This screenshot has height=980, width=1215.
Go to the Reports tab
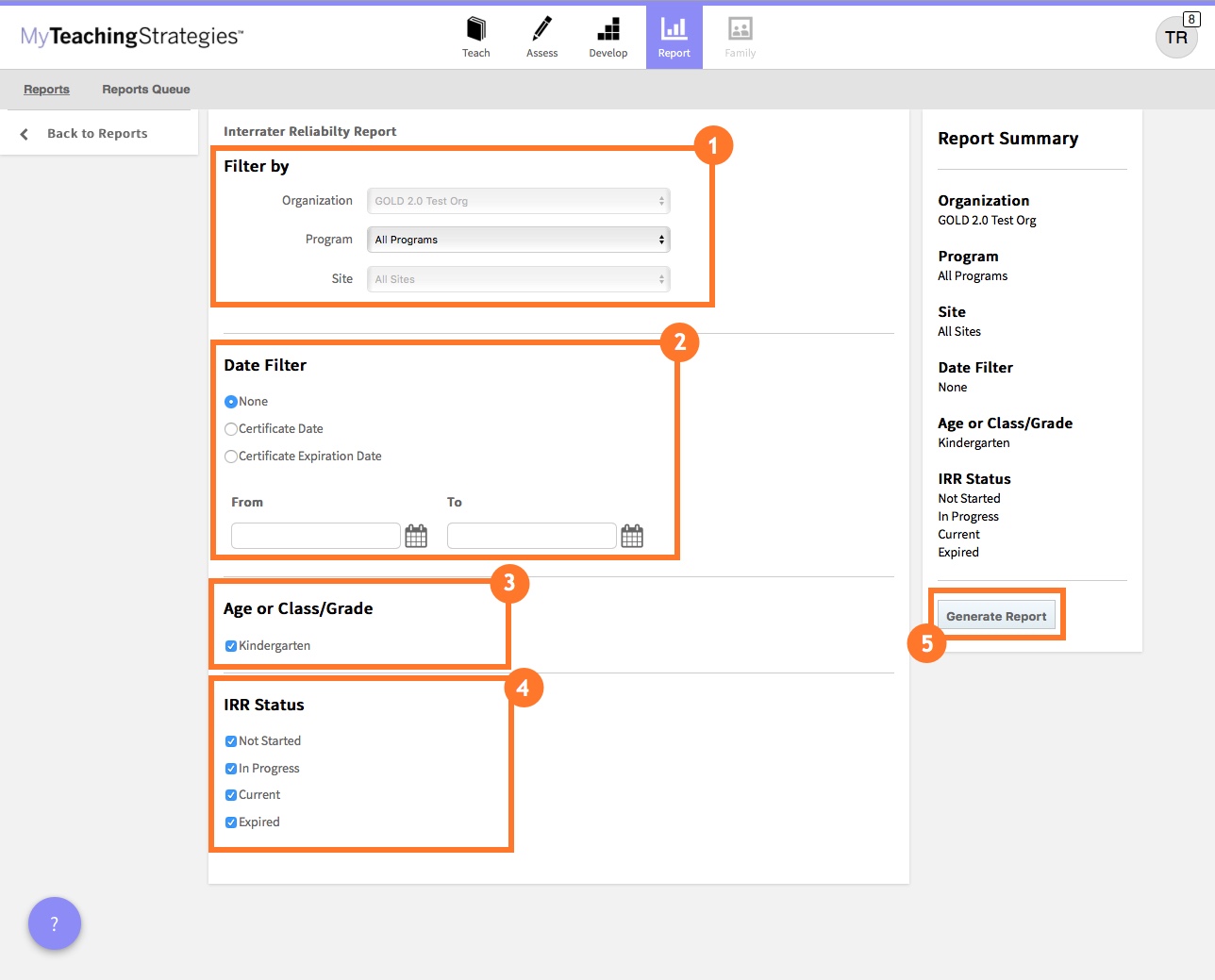click(x=46, y=90)
